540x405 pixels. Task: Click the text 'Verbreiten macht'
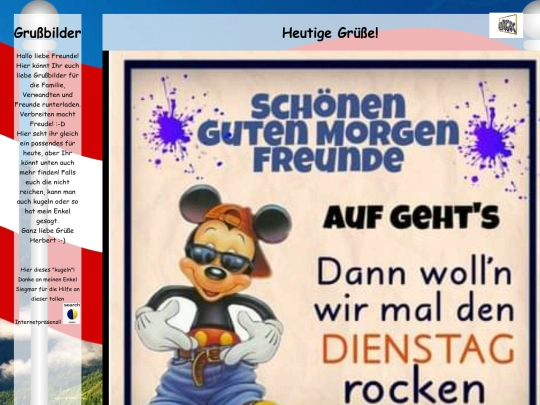(48, 114)
